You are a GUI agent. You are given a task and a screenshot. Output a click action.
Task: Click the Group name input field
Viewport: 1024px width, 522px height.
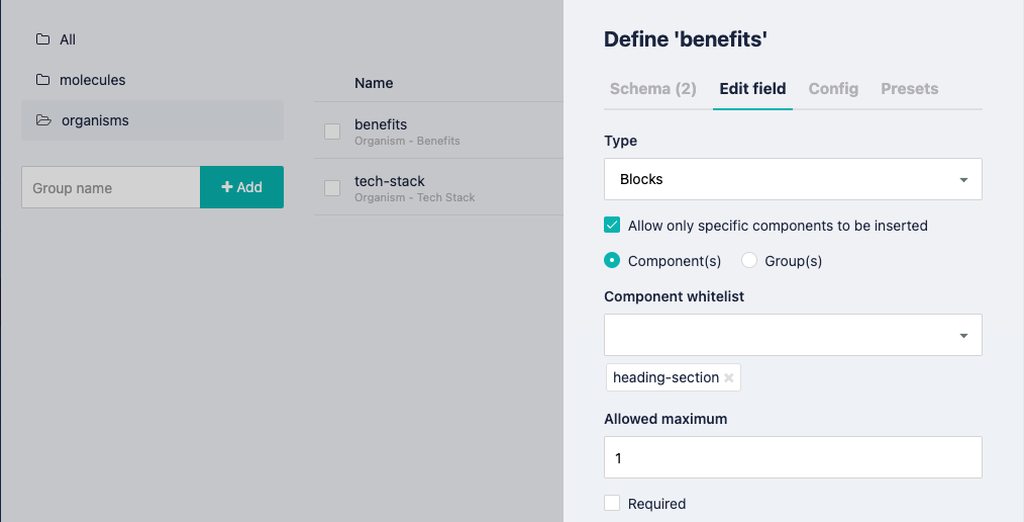111,188
